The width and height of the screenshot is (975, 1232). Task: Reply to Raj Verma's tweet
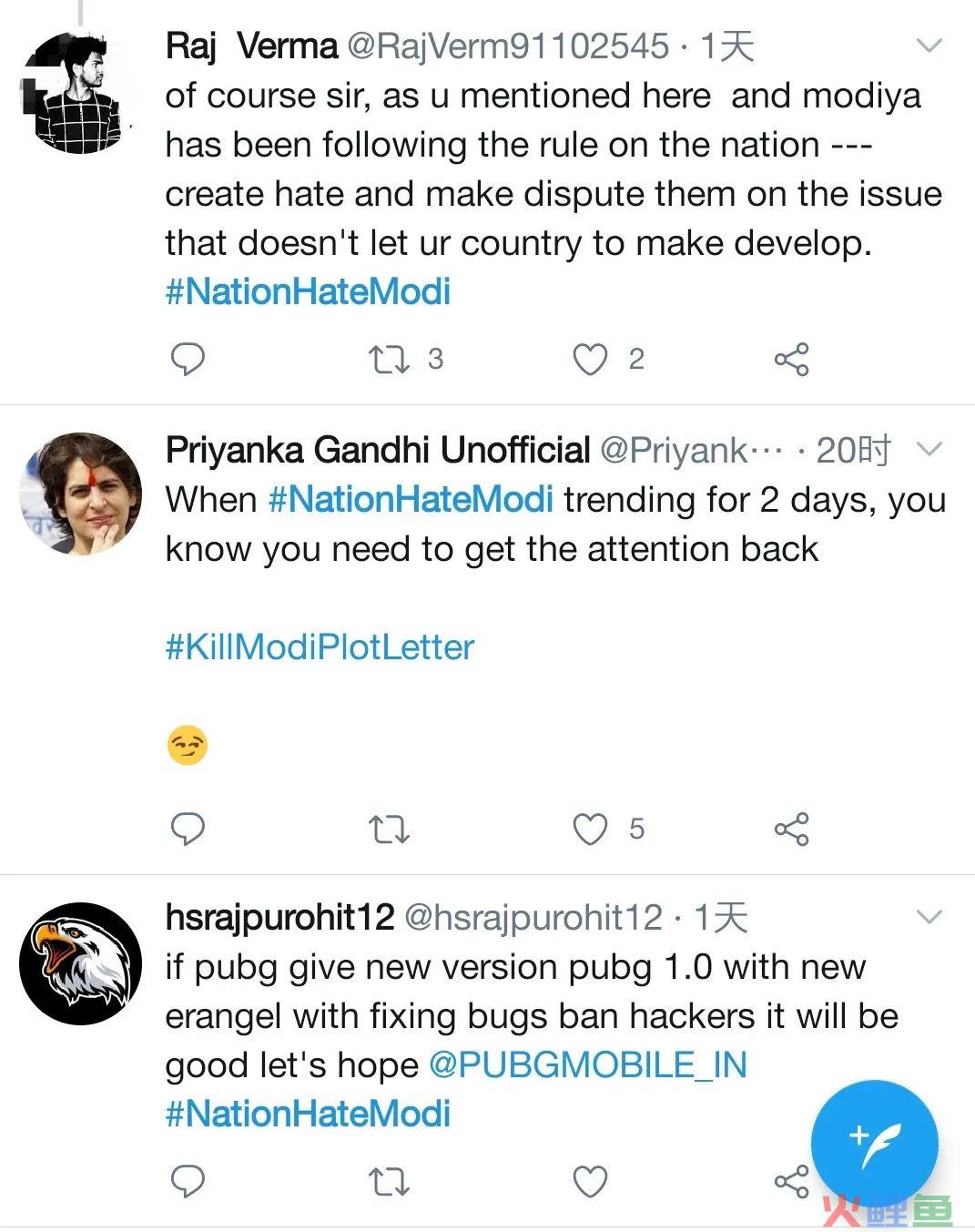click(x=188, y=359)
